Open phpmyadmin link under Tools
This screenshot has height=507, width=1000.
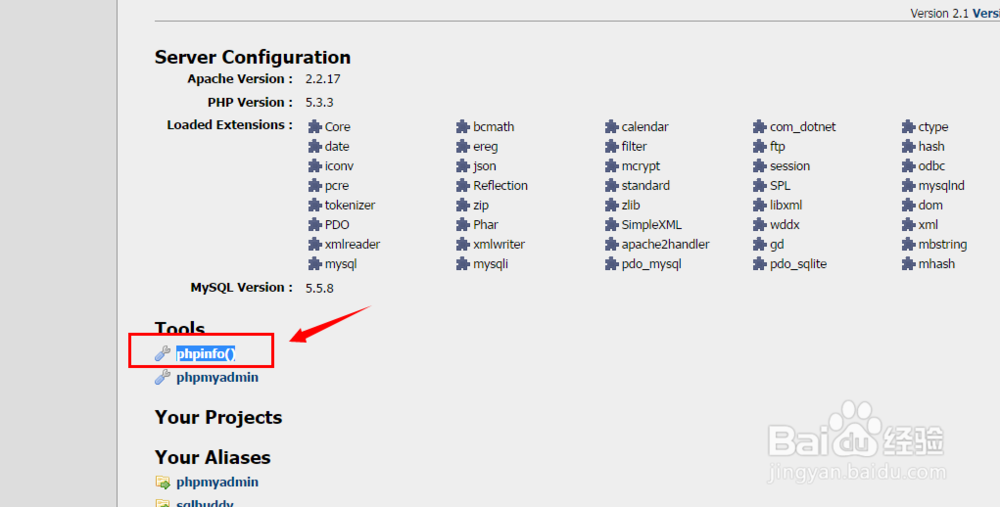pos(217,378)
